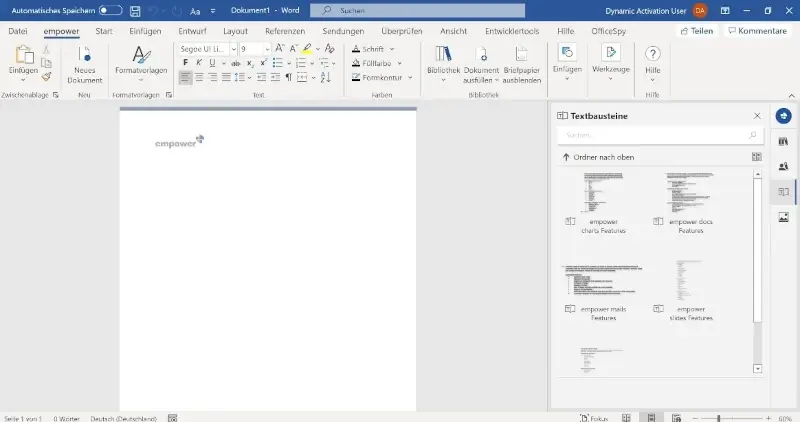The height and width of the screenshot is (422, 800).
Task: Click the zoom slider in status bar
Action: pyautogui.click(x=718, y=417)
